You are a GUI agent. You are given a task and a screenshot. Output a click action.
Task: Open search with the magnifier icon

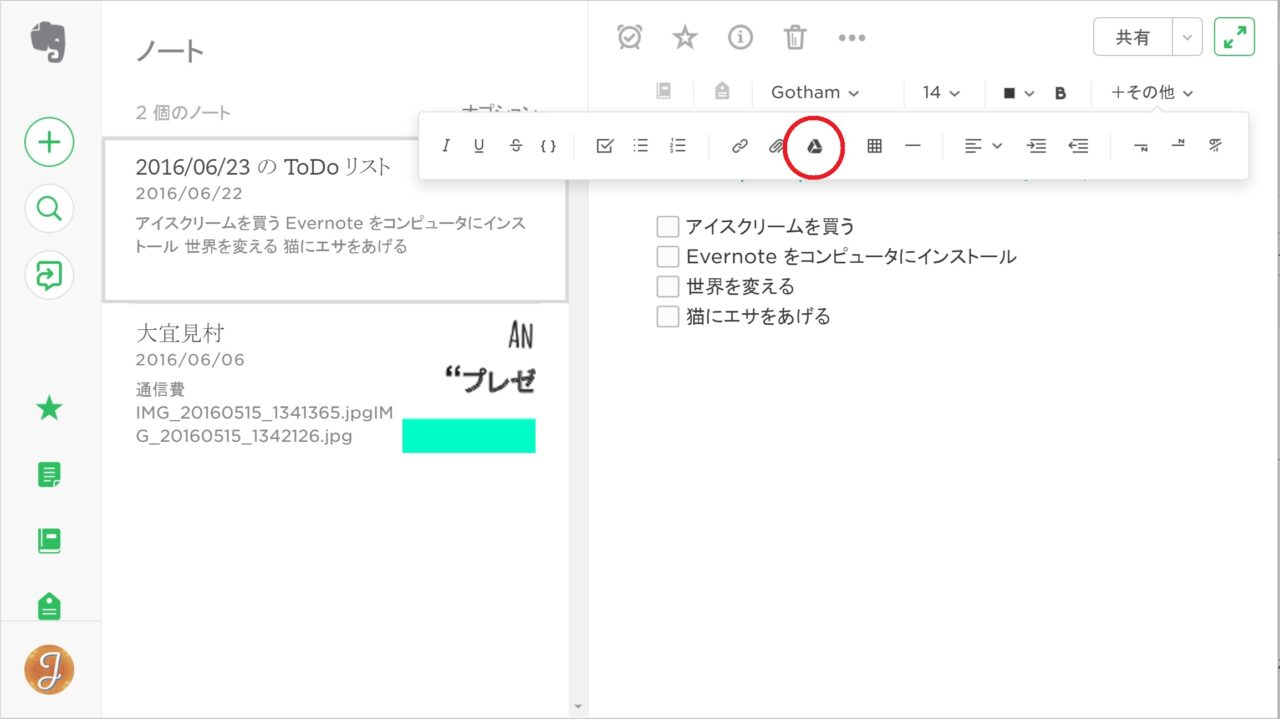point(49,209)
